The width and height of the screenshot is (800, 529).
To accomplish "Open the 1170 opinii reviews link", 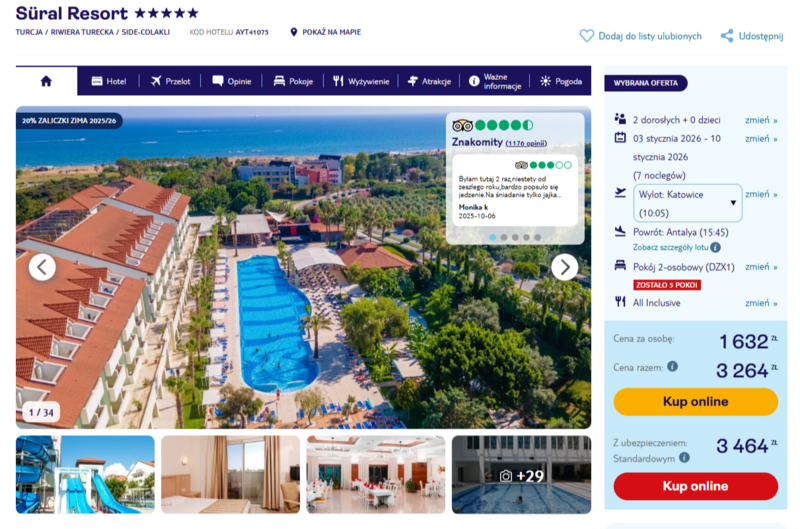I will [526, 143].
